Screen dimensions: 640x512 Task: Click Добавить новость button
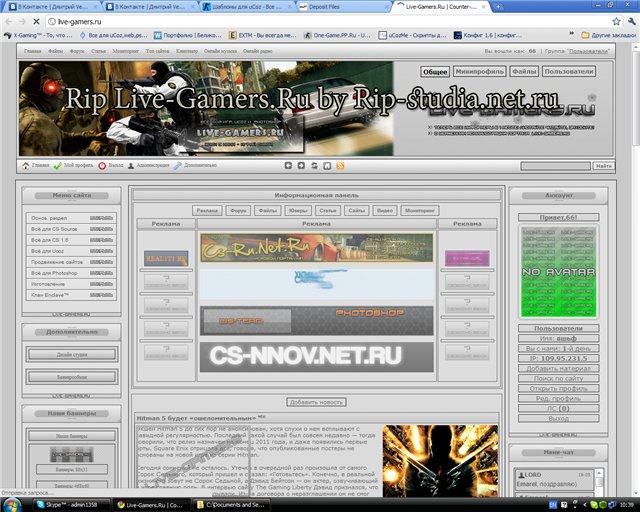pyautogui.click(x=316, y=402)
